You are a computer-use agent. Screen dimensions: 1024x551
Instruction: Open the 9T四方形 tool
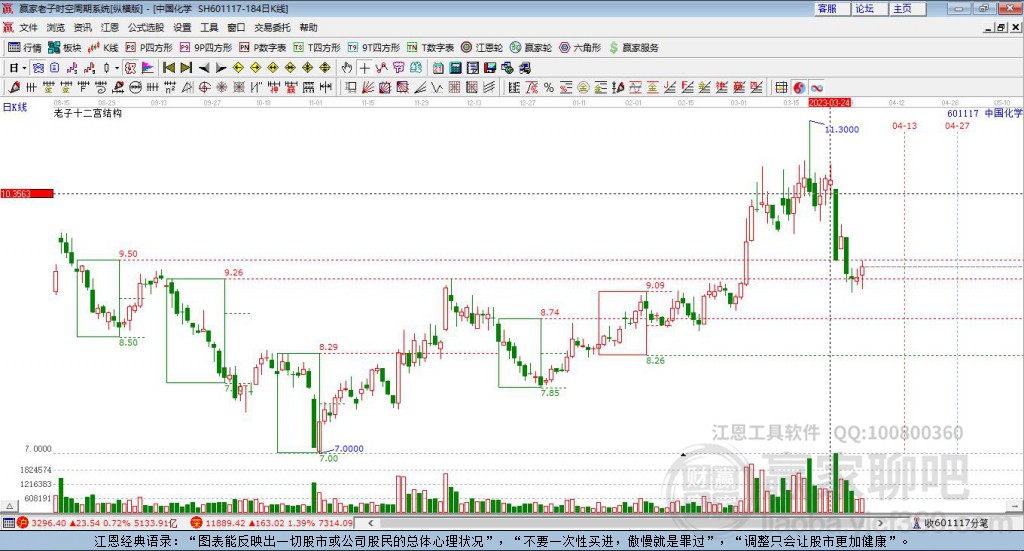click(x=374, y=48)
